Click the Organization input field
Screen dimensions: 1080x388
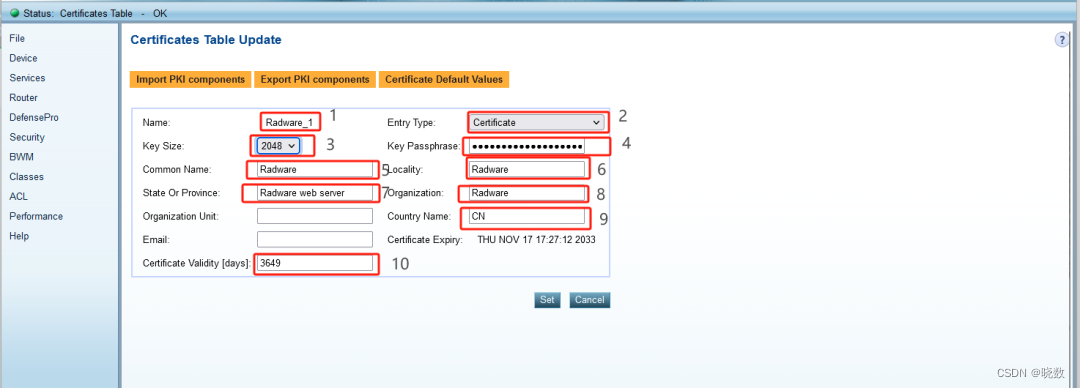[x=527, y=193]
